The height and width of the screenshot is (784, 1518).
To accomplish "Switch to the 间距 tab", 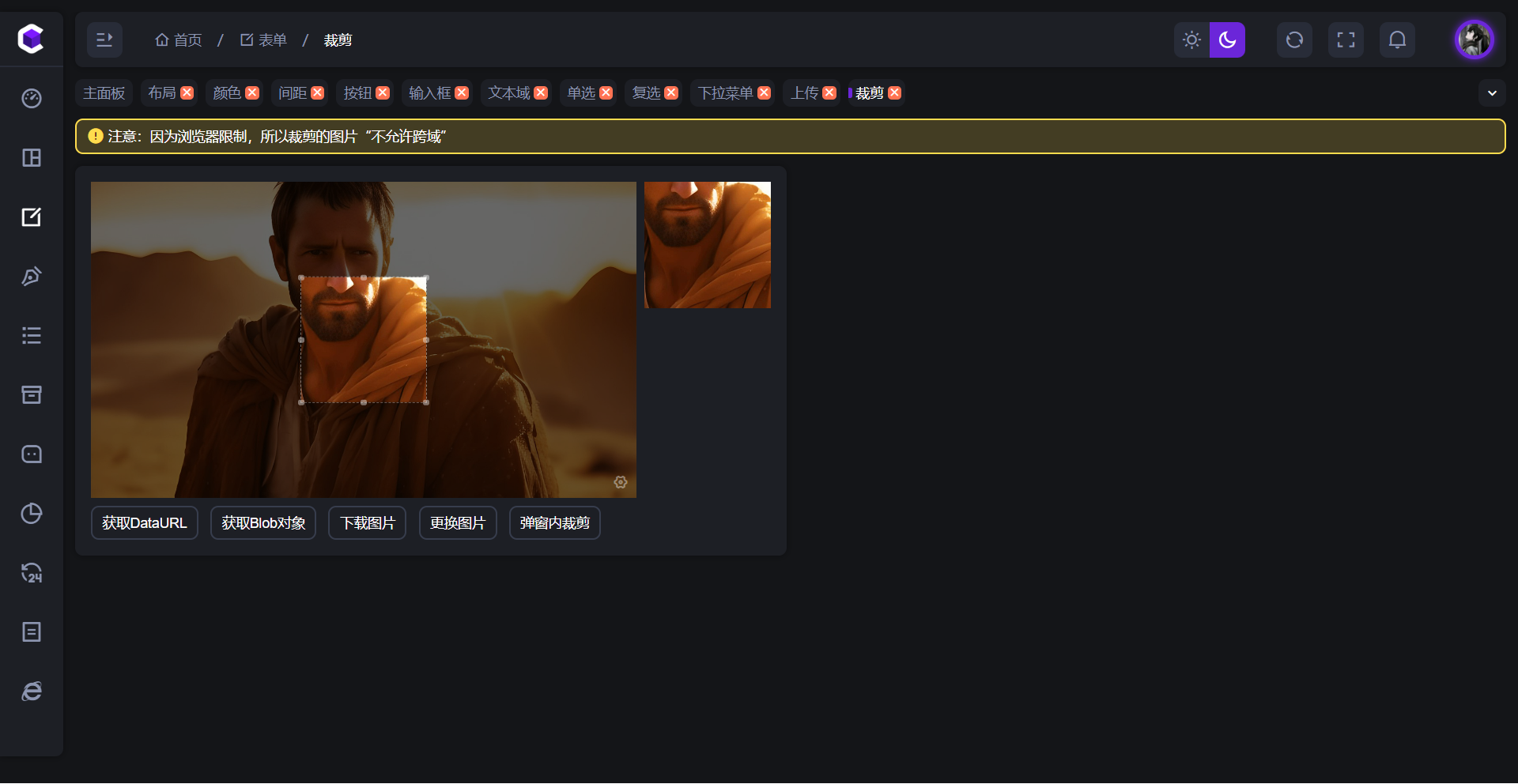I will [x=293, y=93].
